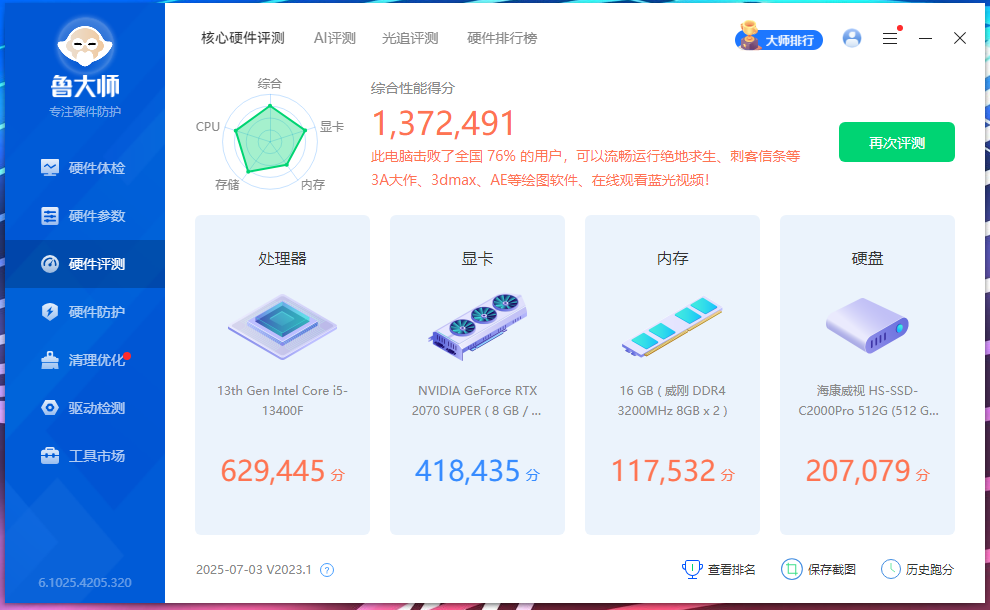Click the 综合性能得分 label
Screen dimensions: 990x610
coord(413,88)
